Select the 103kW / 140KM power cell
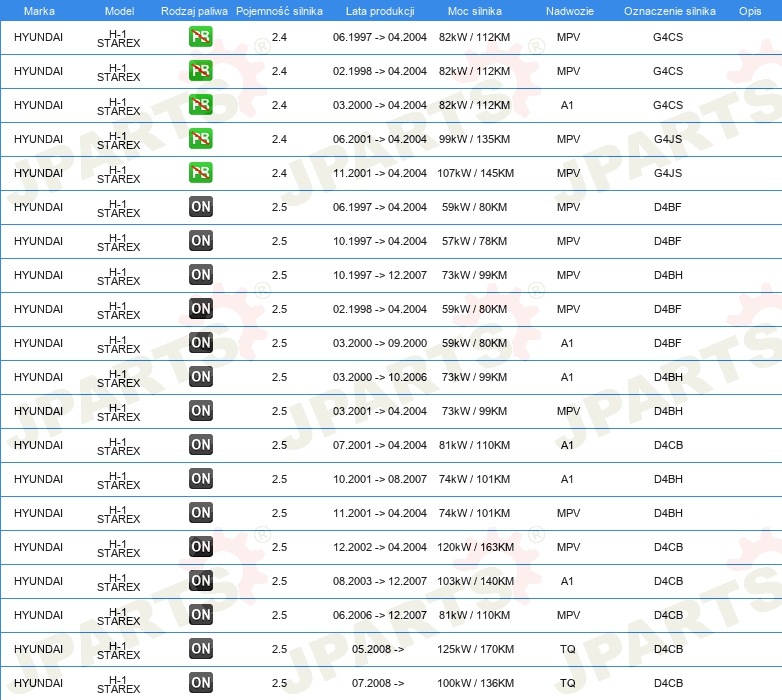The width and height of the screenshot is (782, 700). pyautogui.click(x=475, y=581)
